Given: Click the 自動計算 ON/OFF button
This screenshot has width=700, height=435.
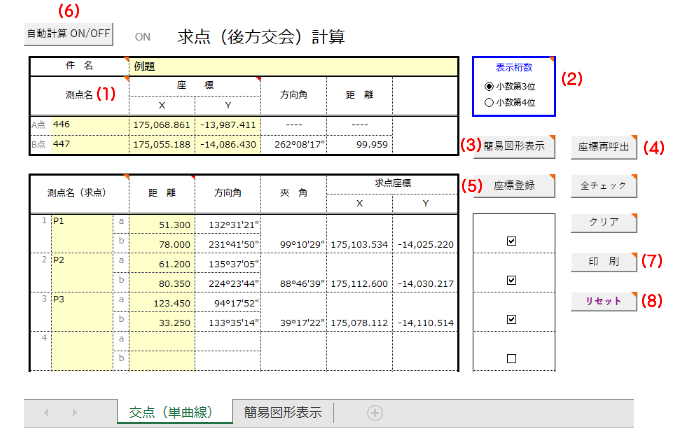Looking at the screenshot, I should pyautogui.click(x=69, y=33).
